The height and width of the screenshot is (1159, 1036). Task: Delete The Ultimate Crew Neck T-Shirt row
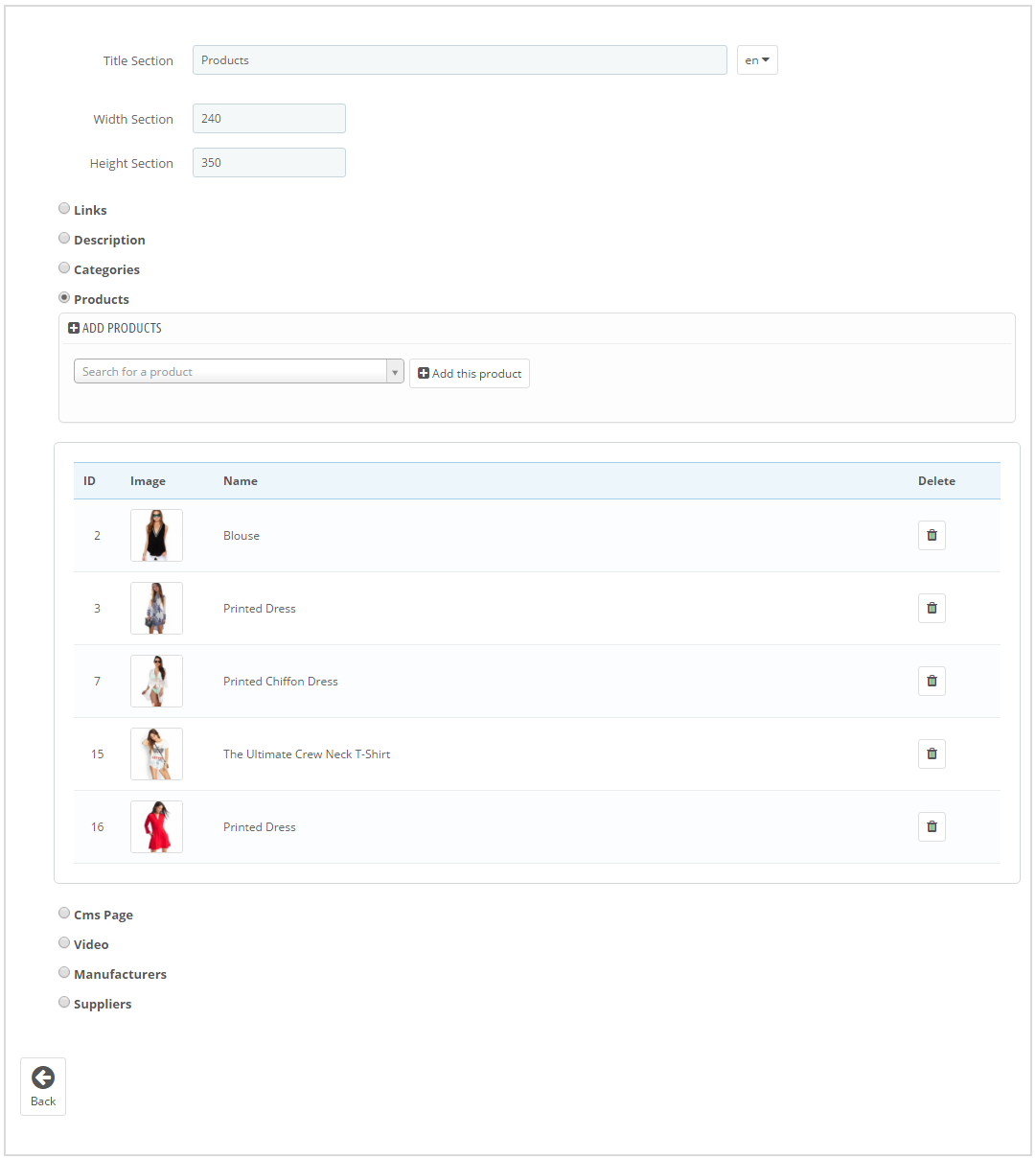point(932,753)
